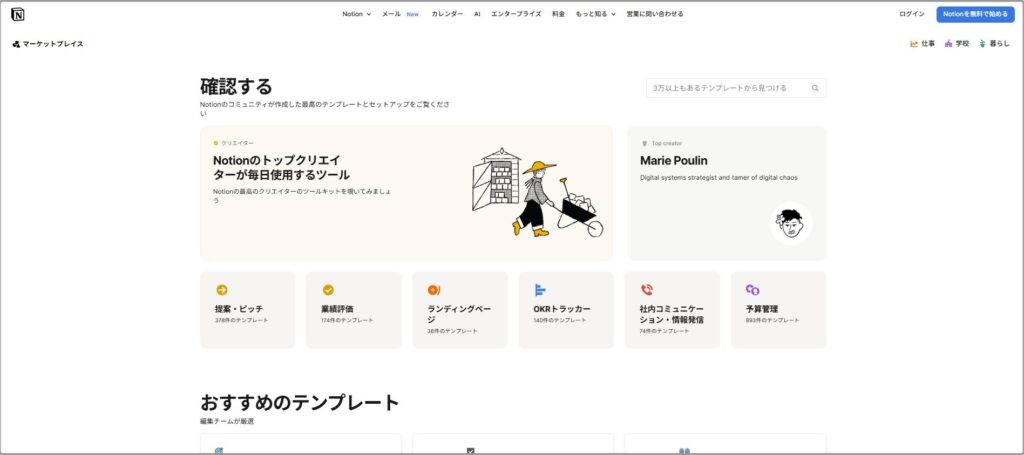The height and width of the screenshot is (455, 1024).
Task: Open the カレンダー menu item
Action: click(447, 14)
